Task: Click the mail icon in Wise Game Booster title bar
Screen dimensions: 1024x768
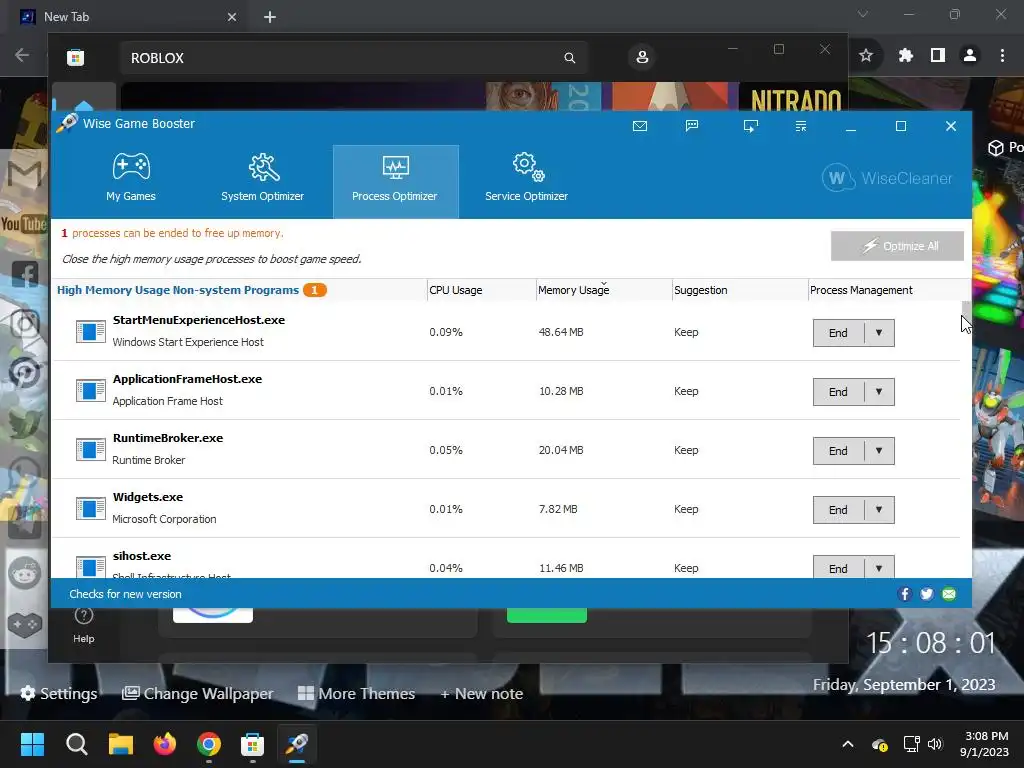Action: 640,126
